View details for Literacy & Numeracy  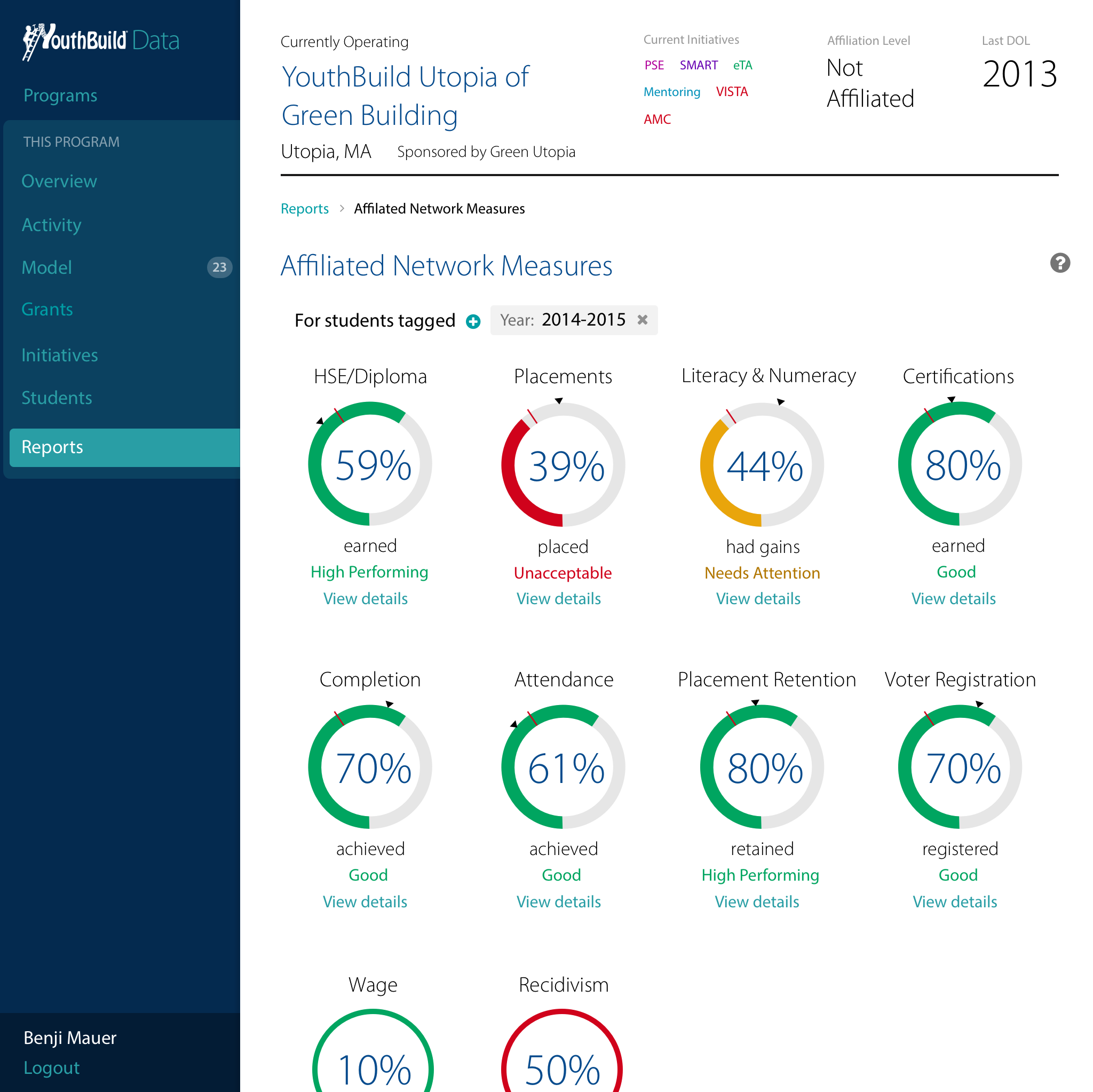pos(759,599)
